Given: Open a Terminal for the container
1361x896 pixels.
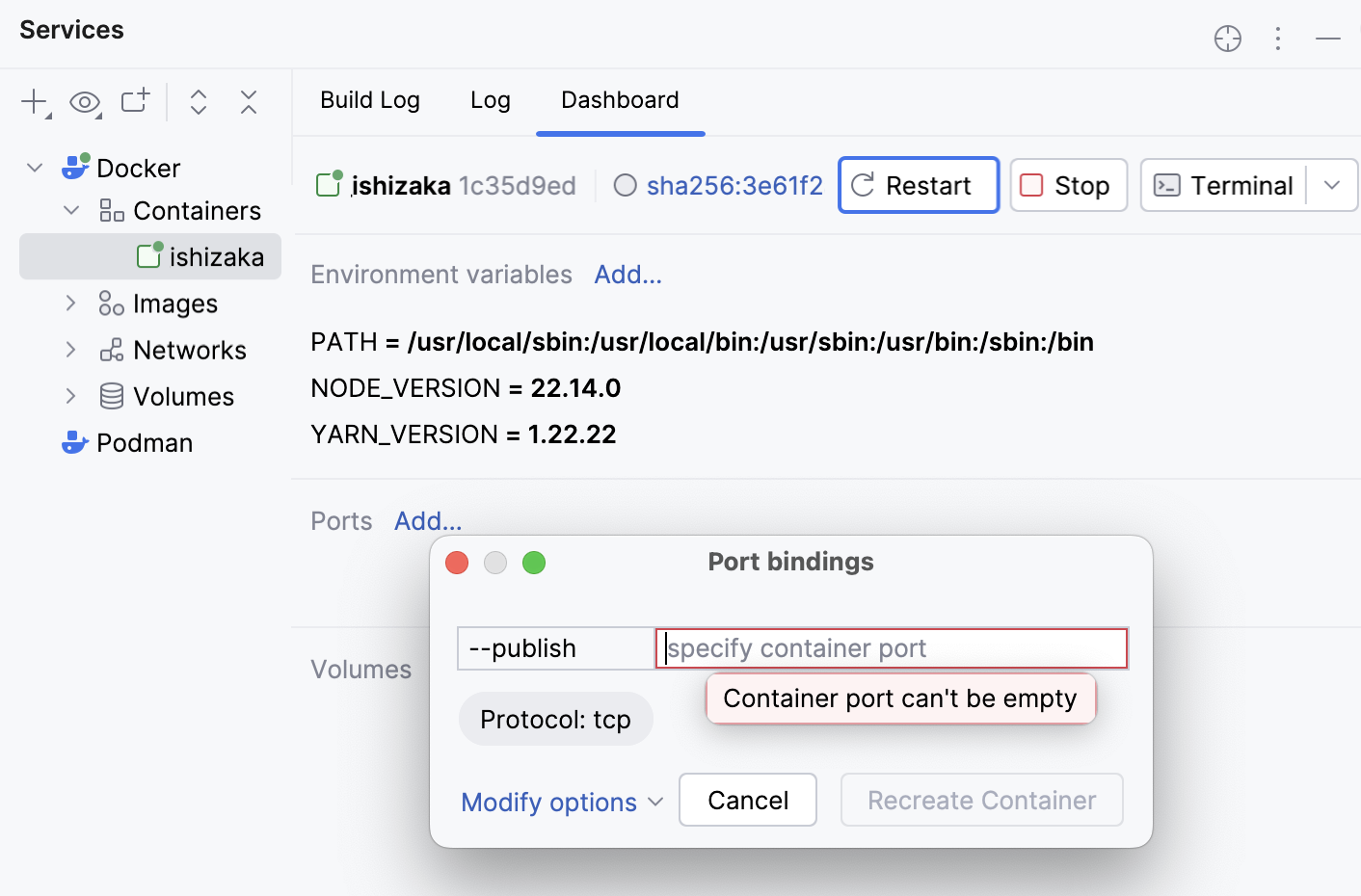Looking at the screenshot, I should point(1224,185).
